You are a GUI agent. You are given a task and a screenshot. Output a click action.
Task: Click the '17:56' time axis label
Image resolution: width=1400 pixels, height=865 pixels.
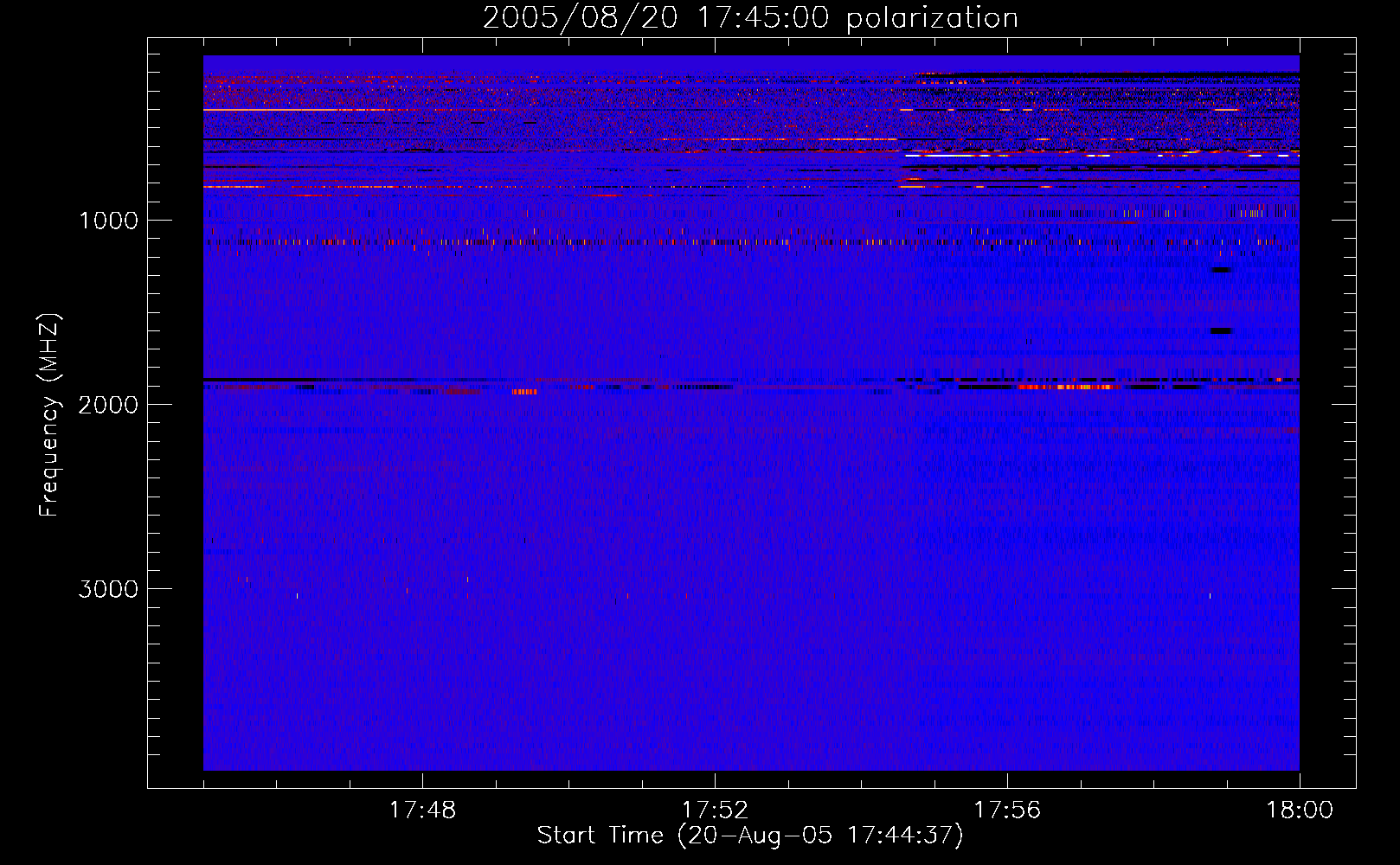[x=1007, y=811]
